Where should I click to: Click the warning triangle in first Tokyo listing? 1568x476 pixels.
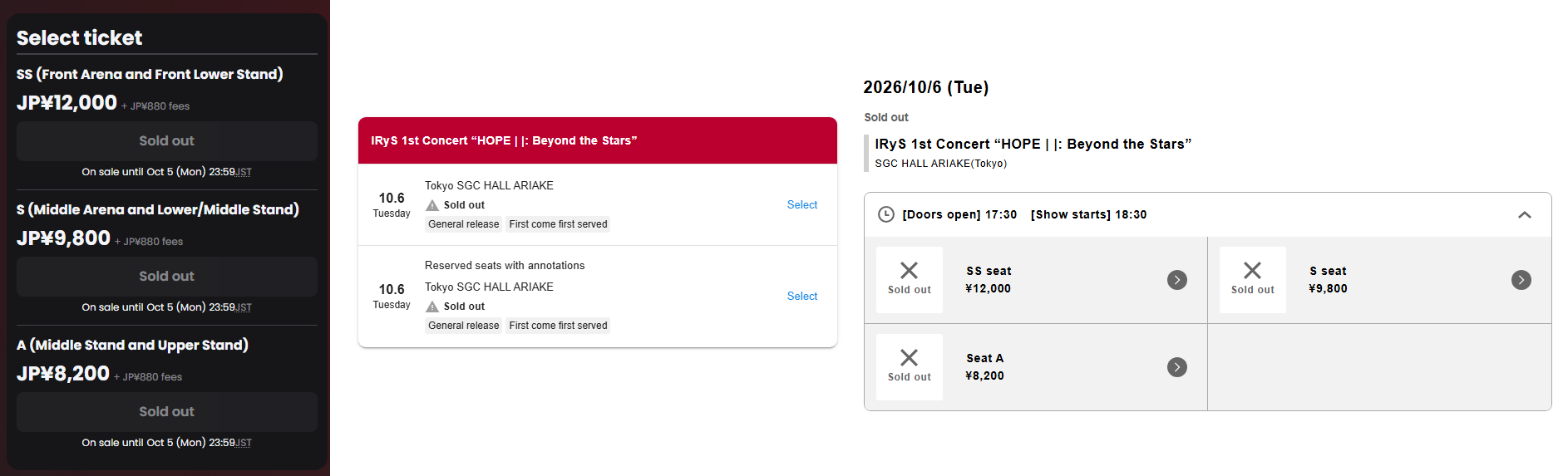(432, 205)
